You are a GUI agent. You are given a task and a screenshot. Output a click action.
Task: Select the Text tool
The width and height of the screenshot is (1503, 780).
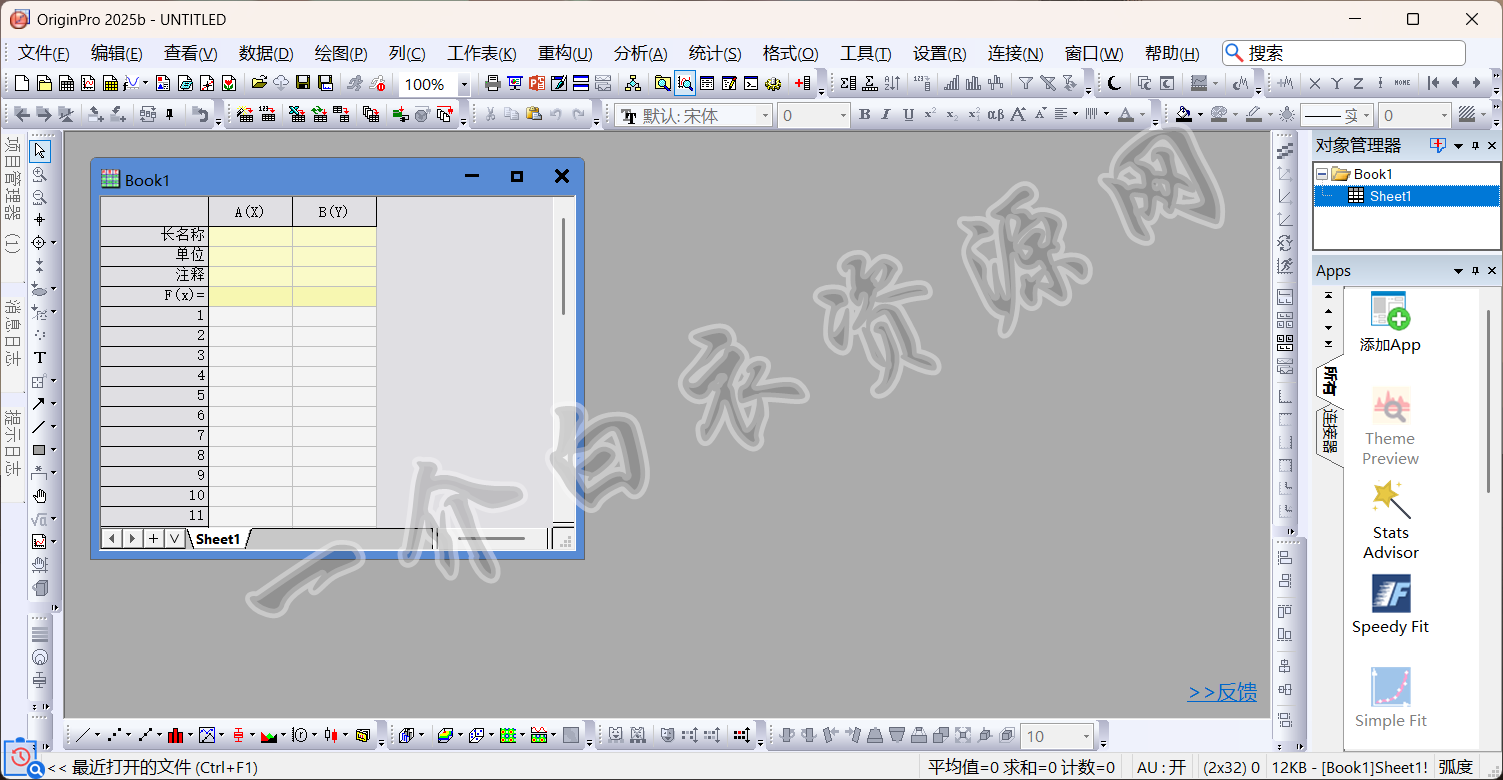pyautogui.click(x=40, y=358)
